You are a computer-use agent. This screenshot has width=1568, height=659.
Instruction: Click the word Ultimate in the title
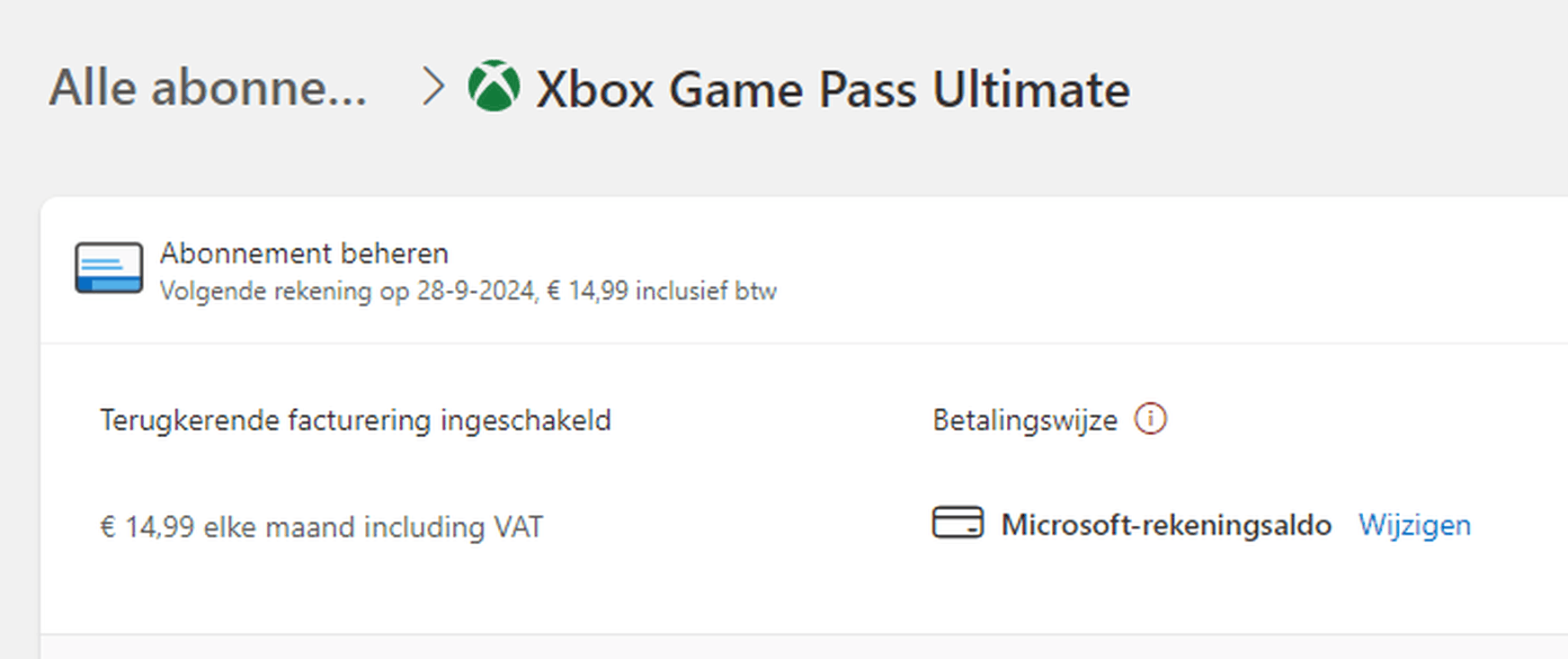(x=1030, y=90)
